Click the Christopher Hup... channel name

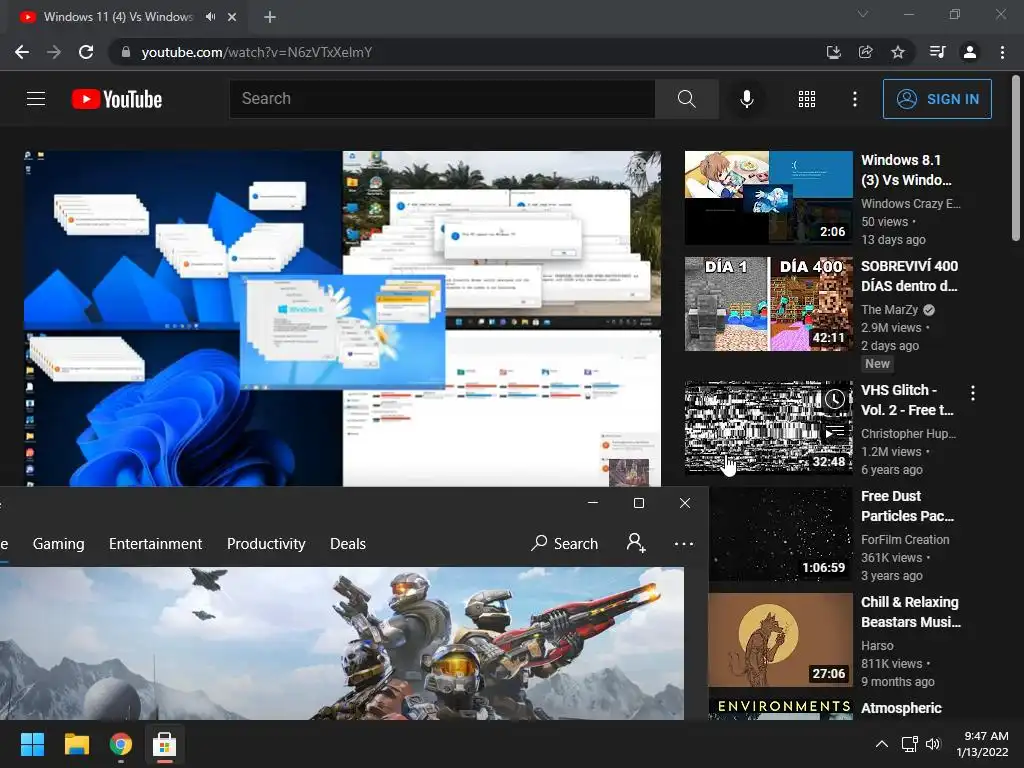pos(908,434)
